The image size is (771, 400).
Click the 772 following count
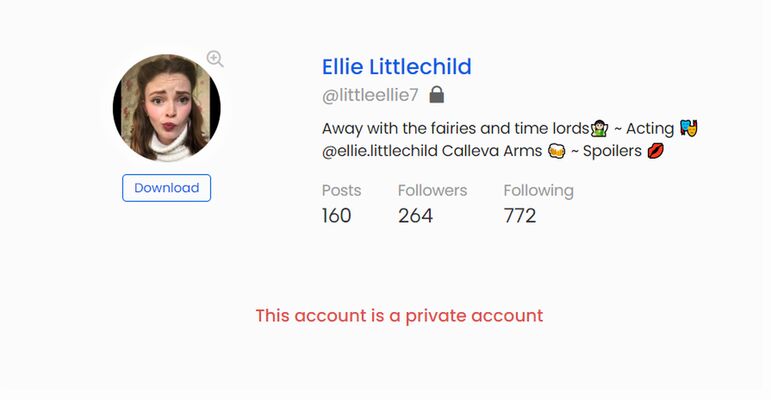point(520,215)
